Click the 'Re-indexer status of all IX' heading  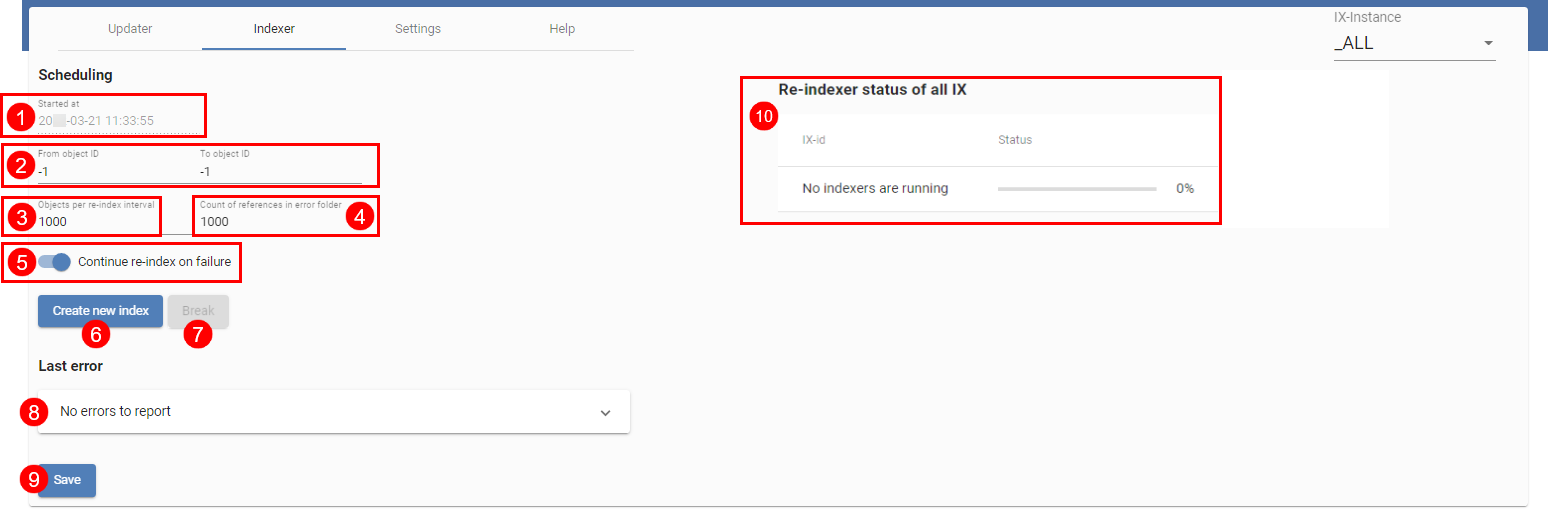coord(872,89)
